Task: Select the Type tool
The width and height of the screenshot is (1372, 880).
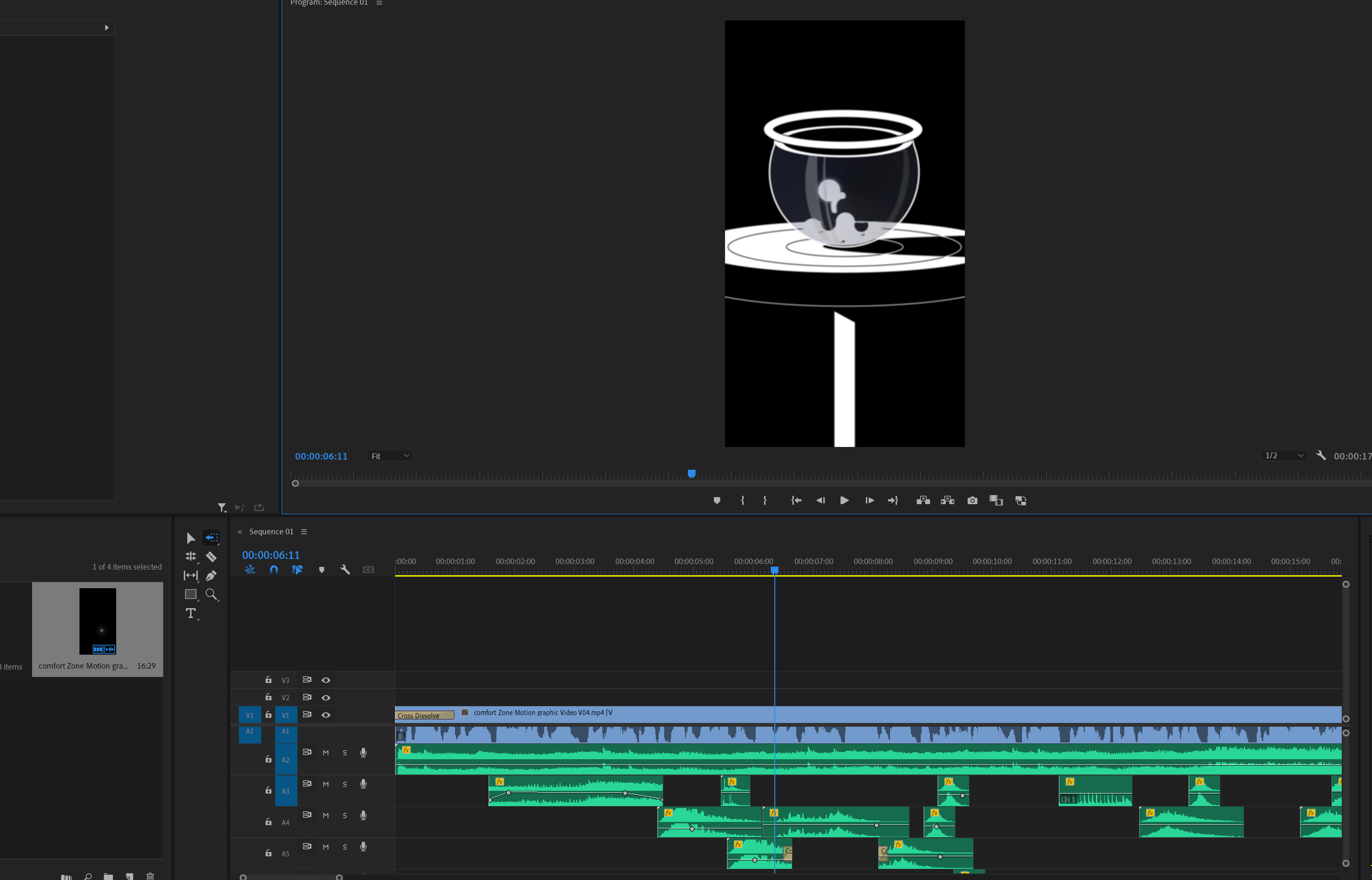Action: pyautogui.click(x=191, y=613)
